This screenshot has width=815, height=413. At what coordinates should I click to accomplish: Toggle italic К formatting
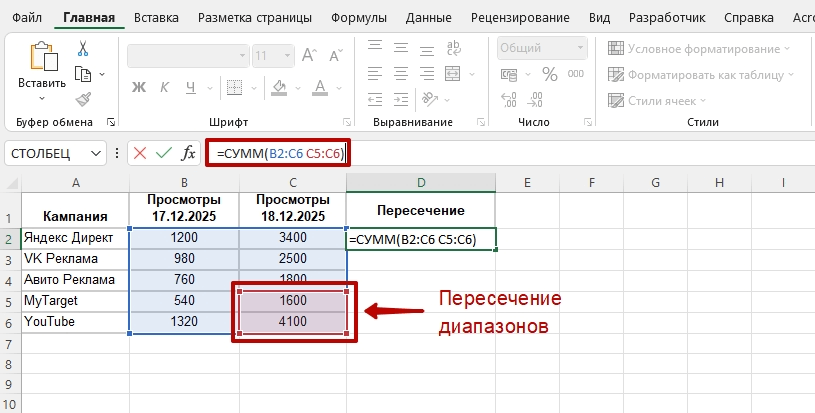164,87
